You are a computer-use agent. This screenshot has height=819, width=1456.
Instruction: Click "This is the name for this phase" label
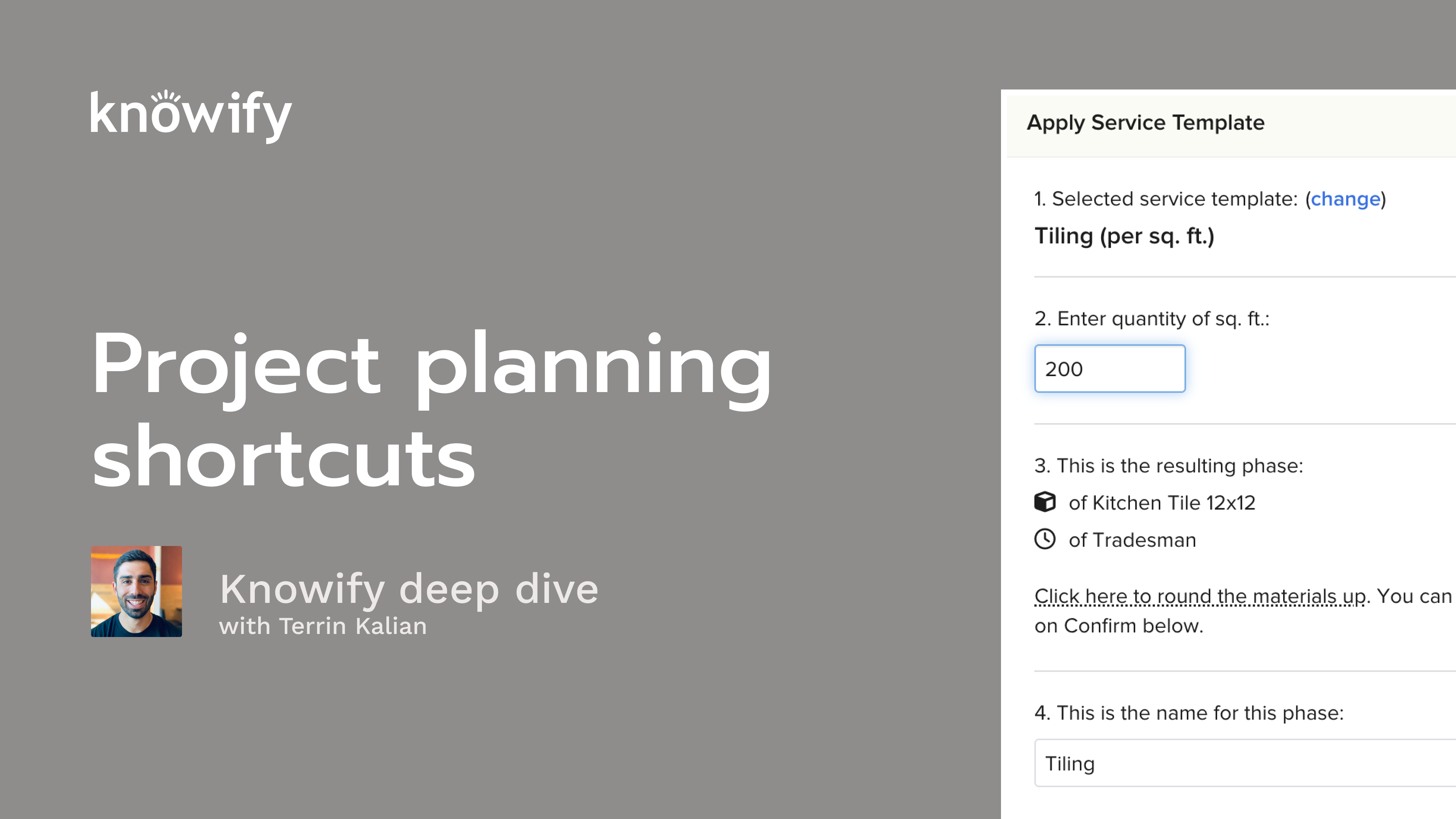(x=1189, y=713)
